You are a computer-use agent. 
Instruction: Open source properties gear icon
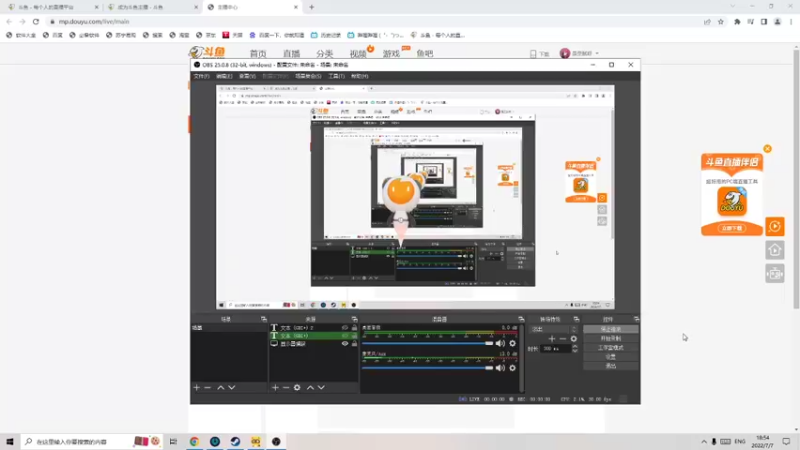point(297,388)
